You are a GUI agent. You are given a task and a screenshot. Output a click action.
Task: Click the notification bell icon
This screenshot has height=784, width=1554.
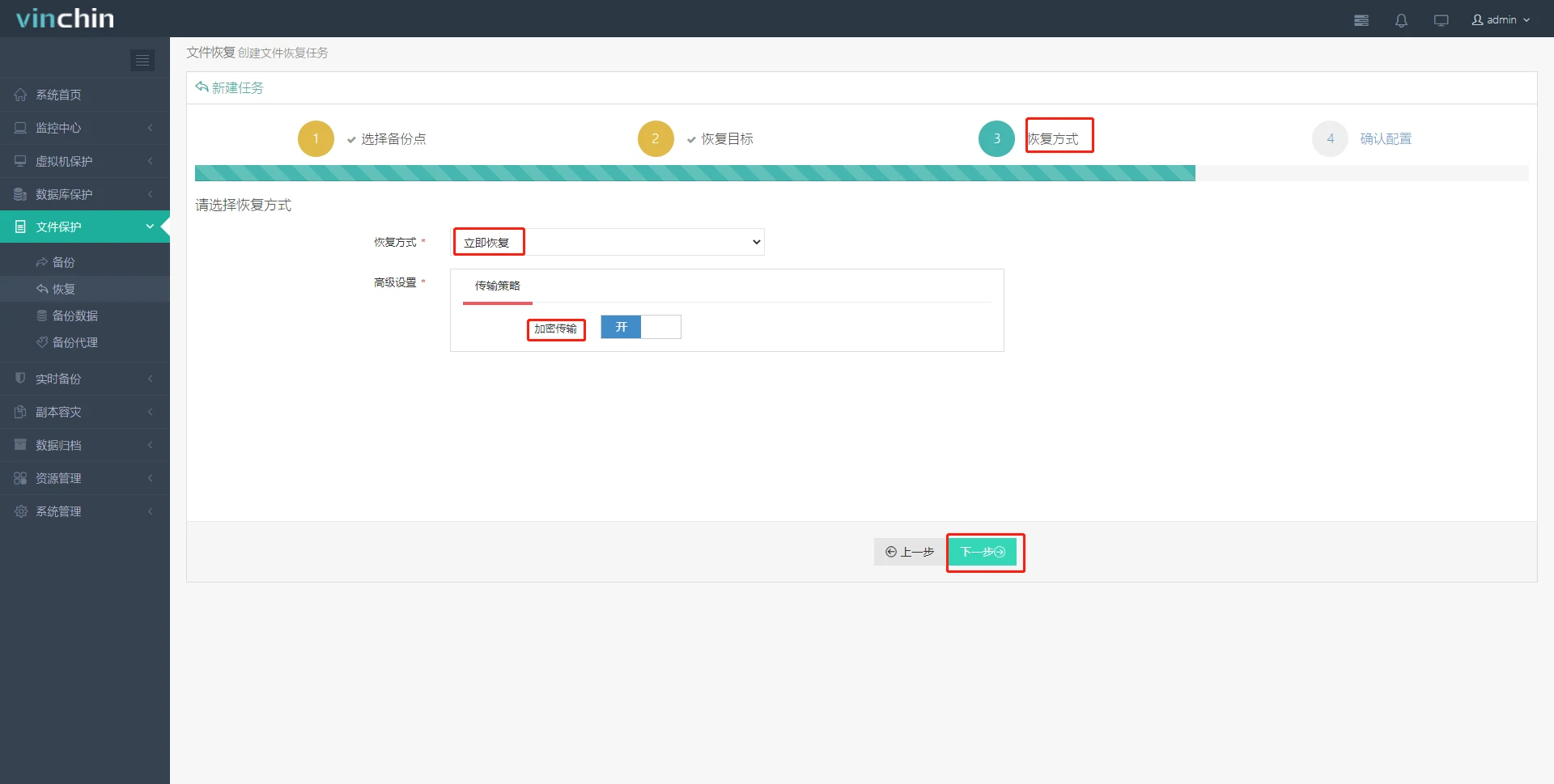click(1401, 20)
